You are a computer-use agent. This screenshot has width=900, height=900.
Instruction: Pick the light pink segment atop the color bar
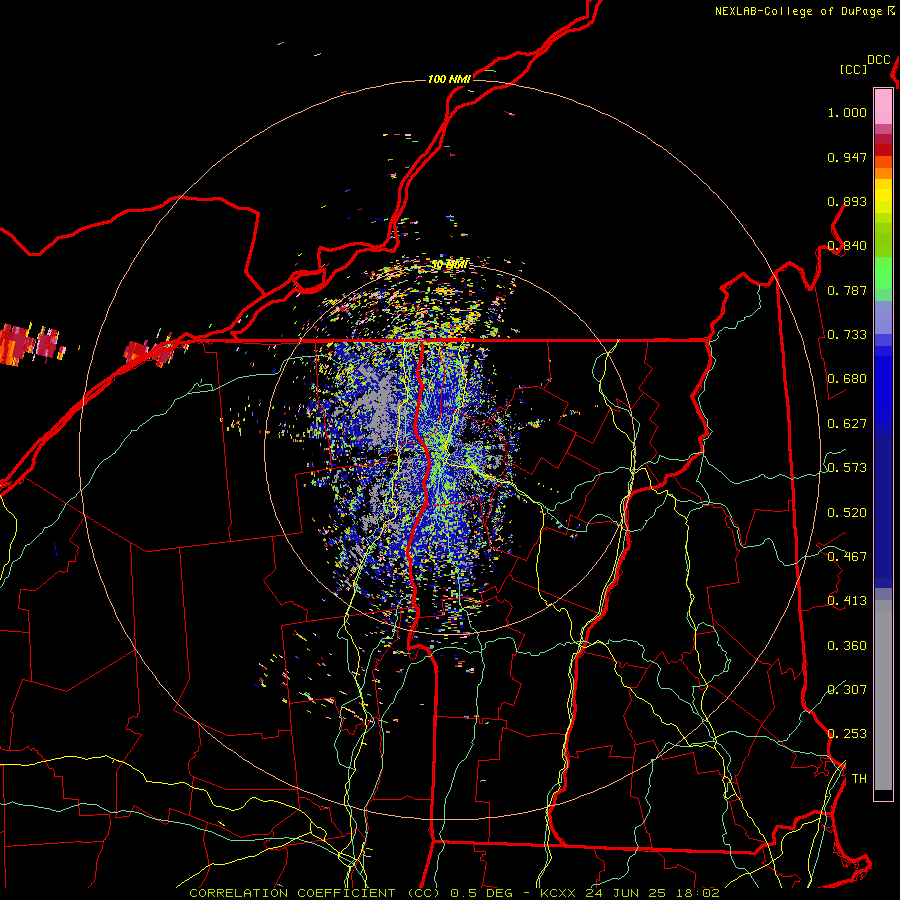tap(883, 106)
